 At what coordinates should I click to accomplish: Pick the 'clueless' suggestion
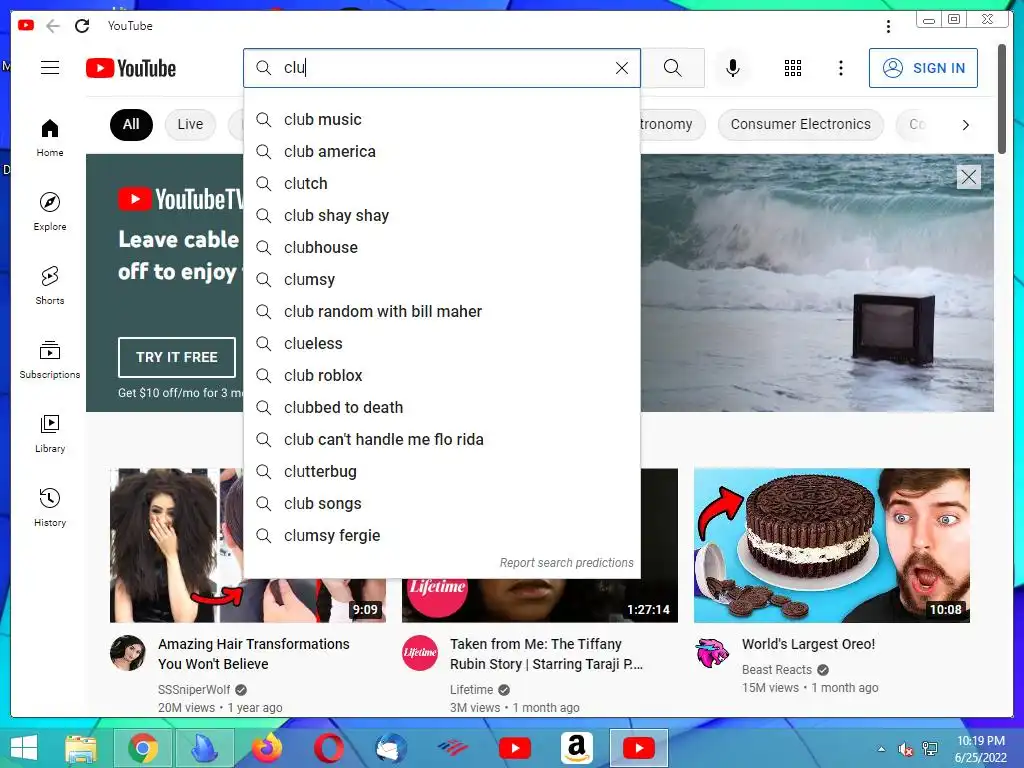(x=441, y=344)
